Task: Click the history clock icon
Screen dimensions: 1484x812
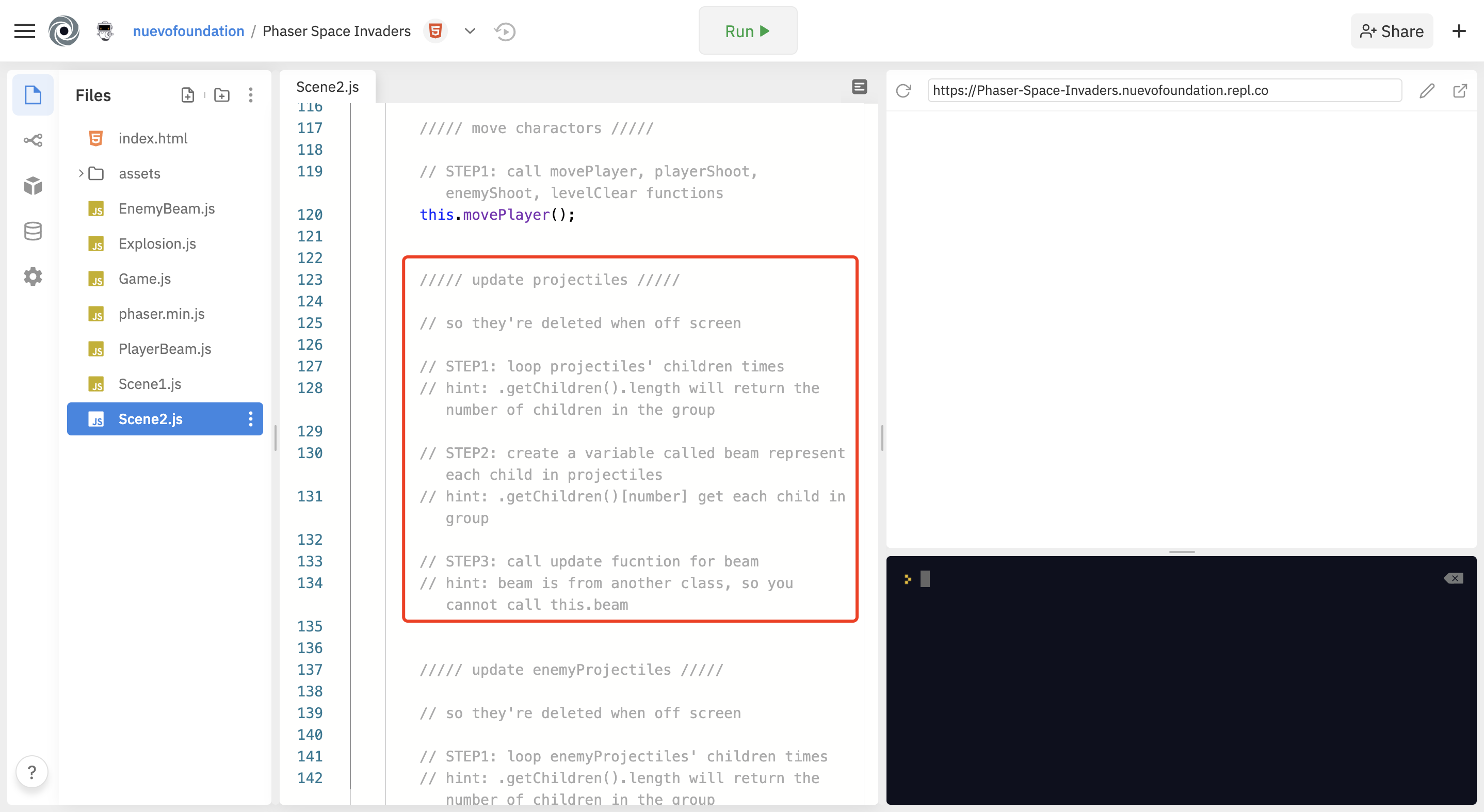Action: tap(505, 31)
